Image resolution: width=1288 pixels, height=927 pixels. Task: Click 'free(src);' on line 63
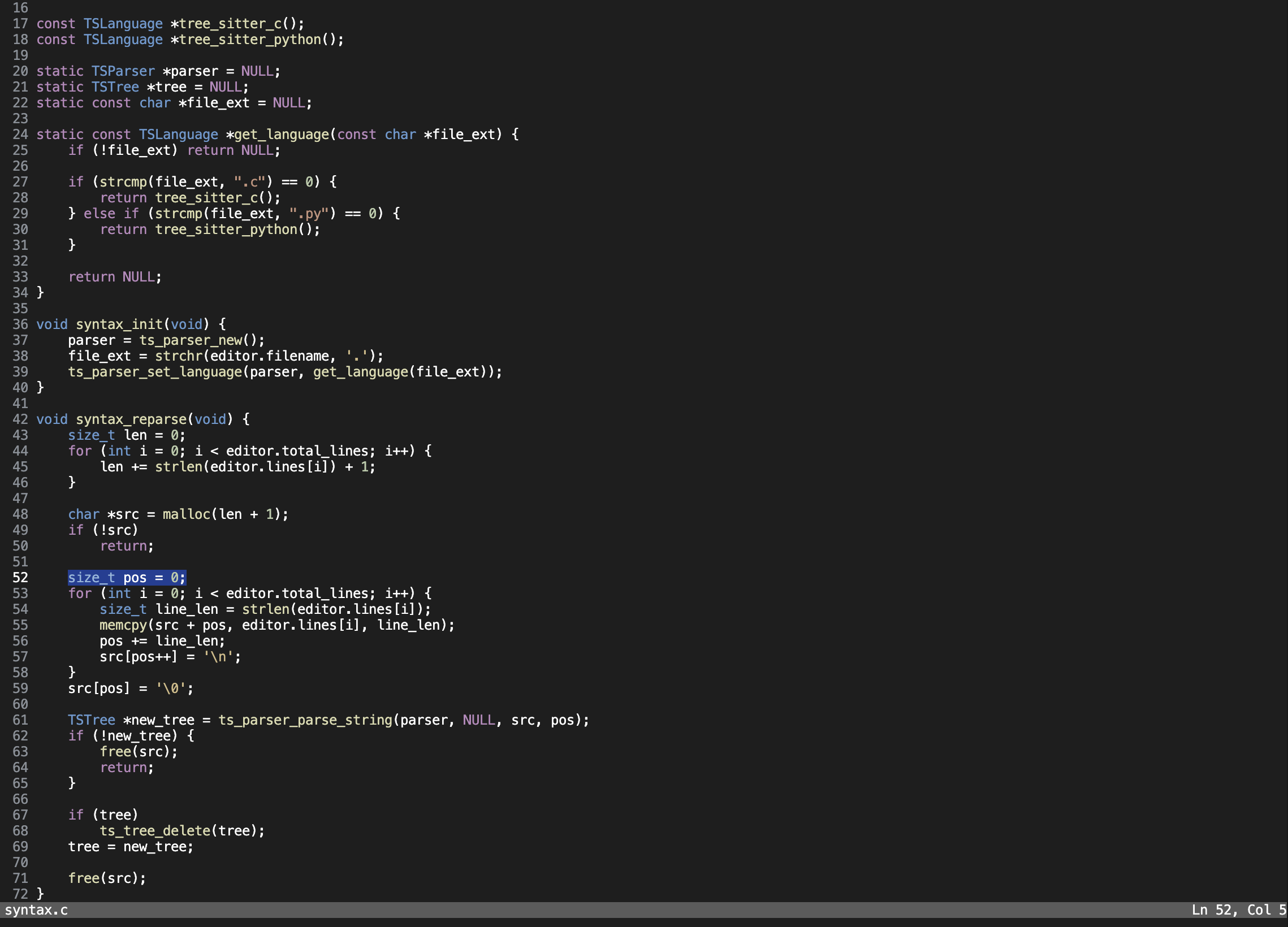pyautogui.click(x=139, y=752)
